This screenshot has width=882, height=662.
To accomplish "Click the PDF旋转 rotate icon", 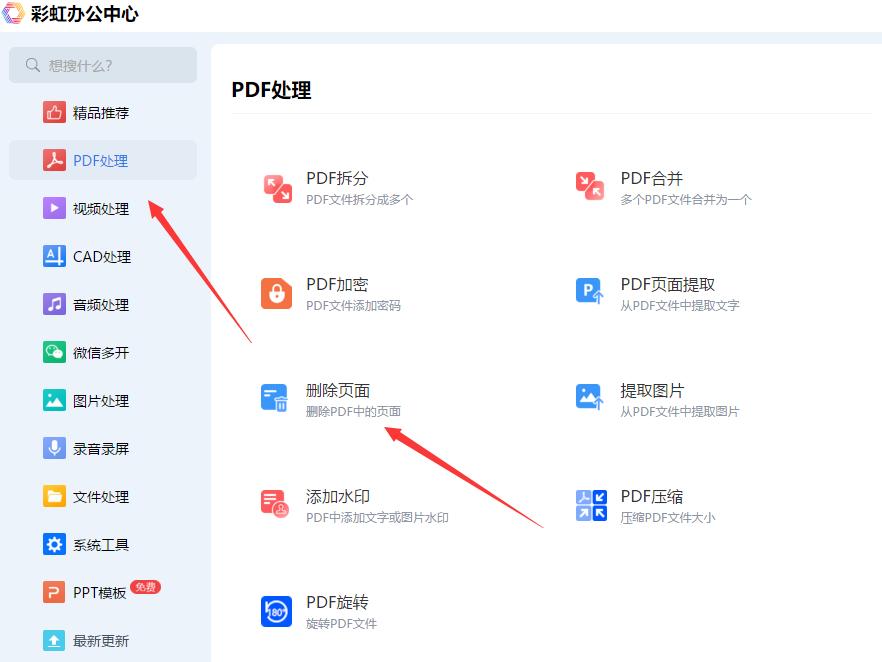I will (277, 610).
